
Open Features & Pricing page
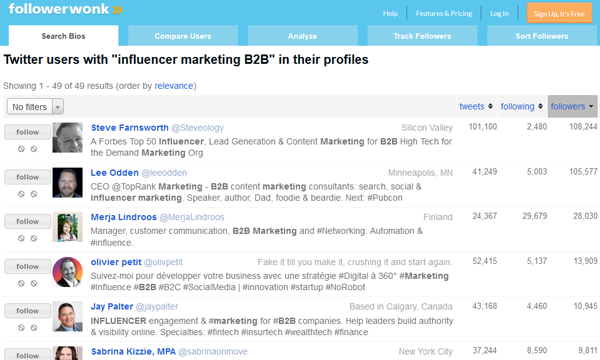[x=444, y=13]
